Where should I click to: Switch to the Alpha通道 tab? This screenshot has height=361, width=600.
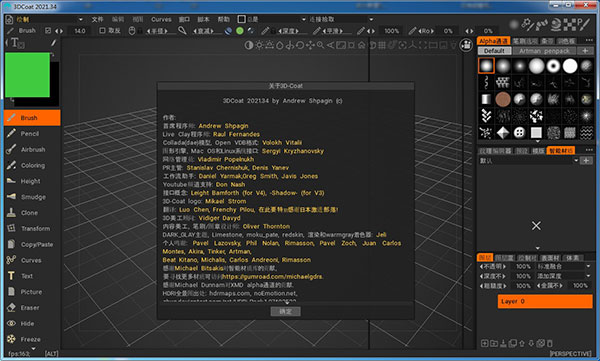(493, 41)
